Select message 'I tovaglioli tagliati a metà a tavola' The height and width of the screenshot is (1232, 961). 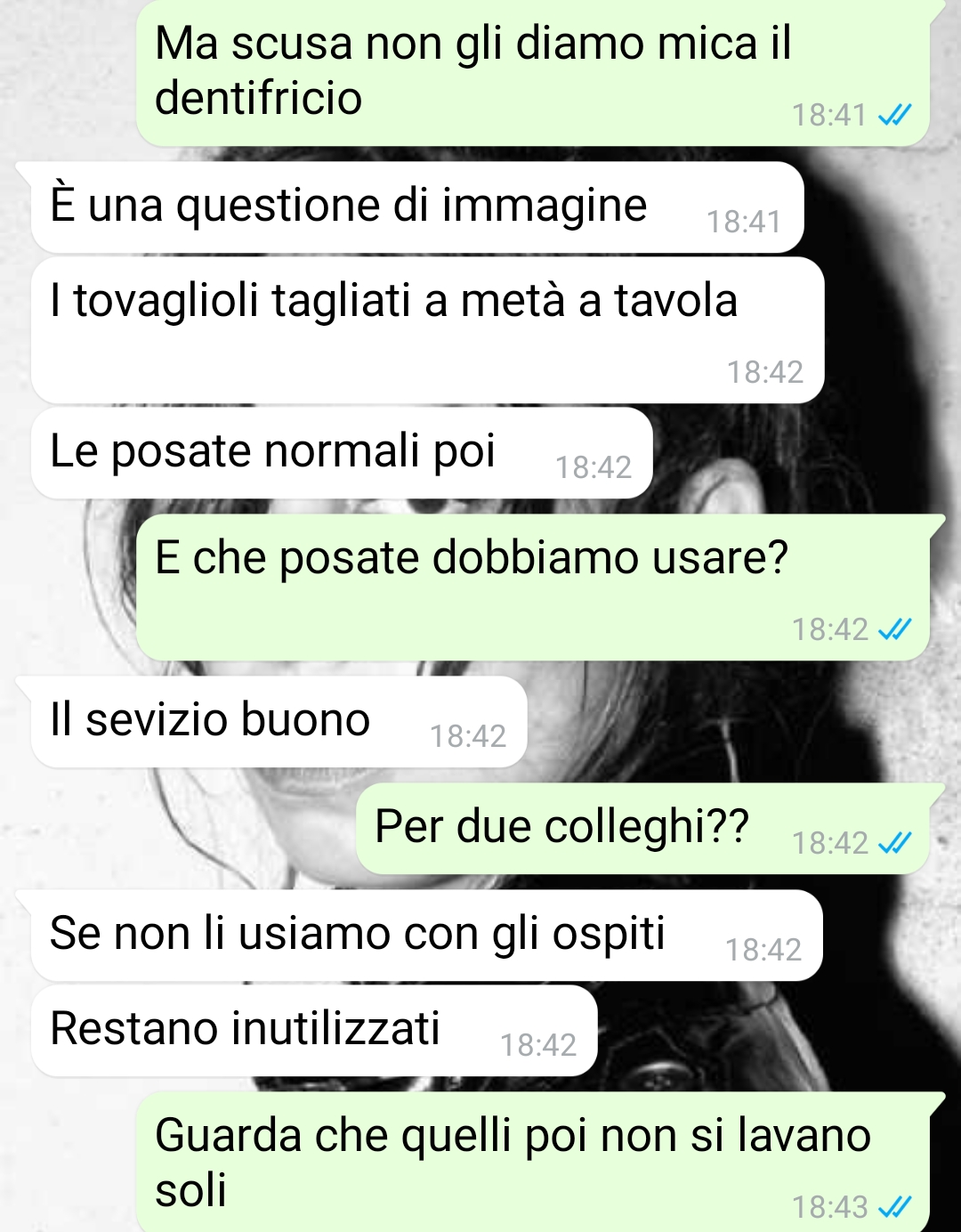pos(427,329)
